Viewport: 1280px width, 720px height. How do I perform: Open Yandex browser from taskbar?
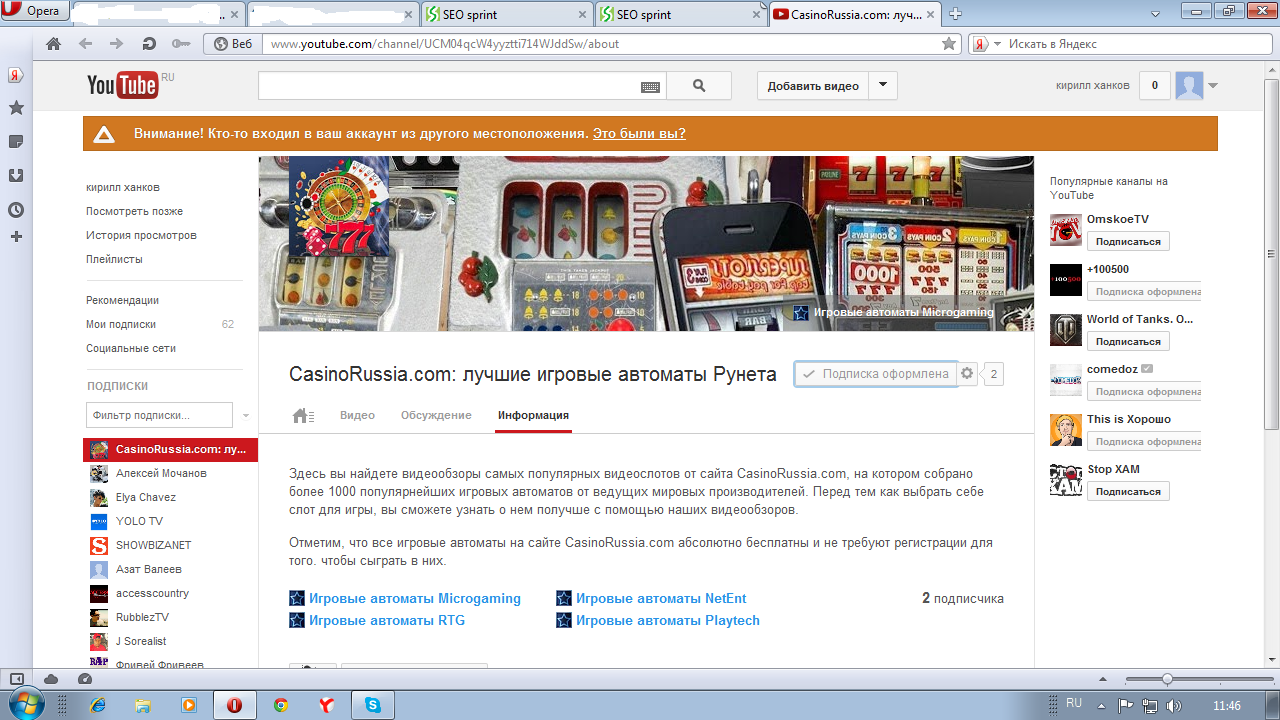[327, 705]
